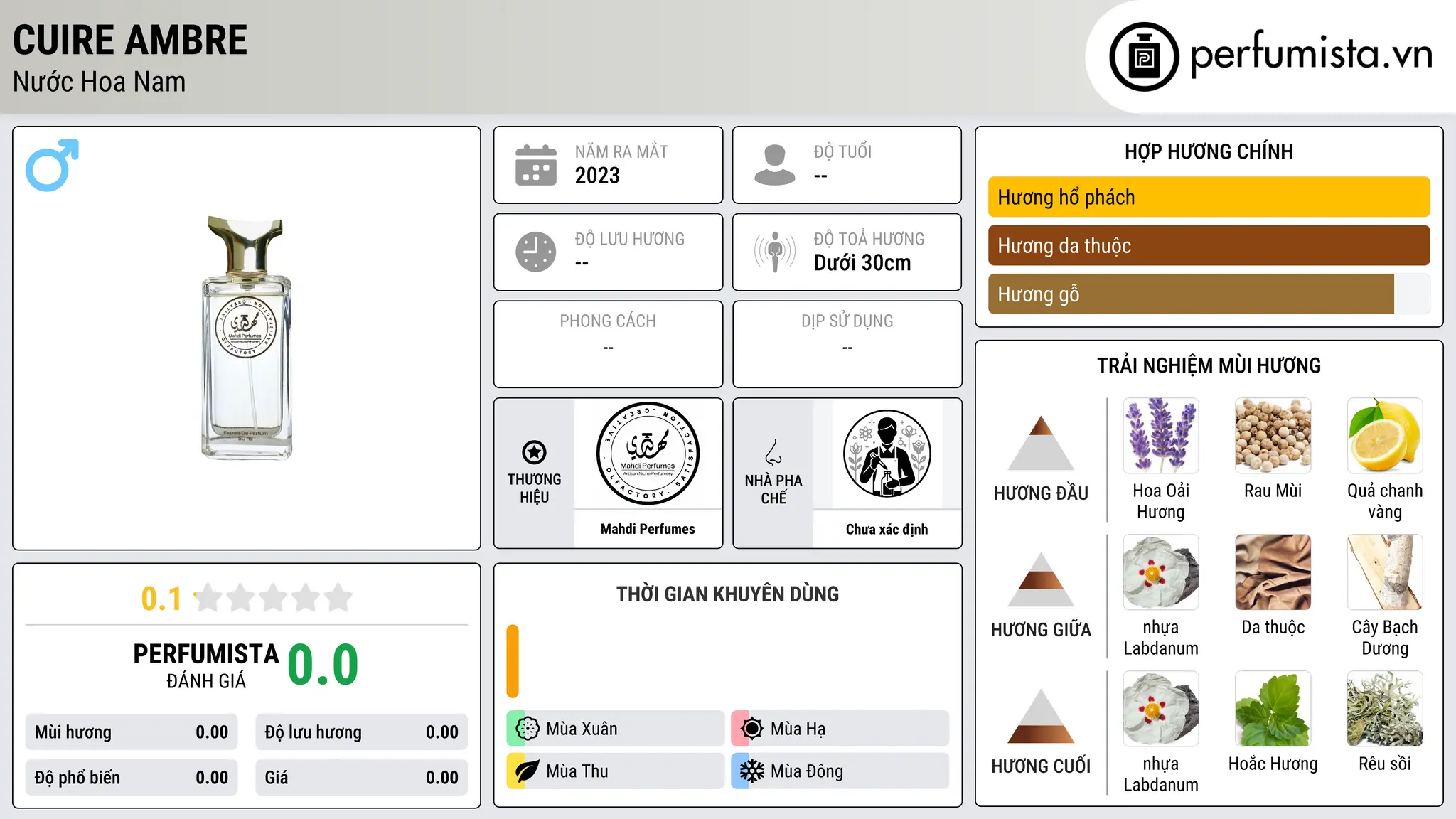1456x819 pixels.
Task: Select the Da thuộc leather note image
Action: [x=1273, y=572]
